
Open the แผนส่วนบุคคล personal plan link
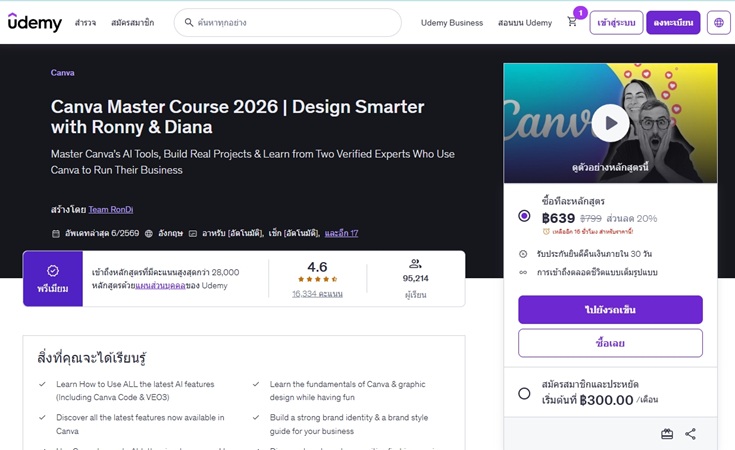coord(160,285)
